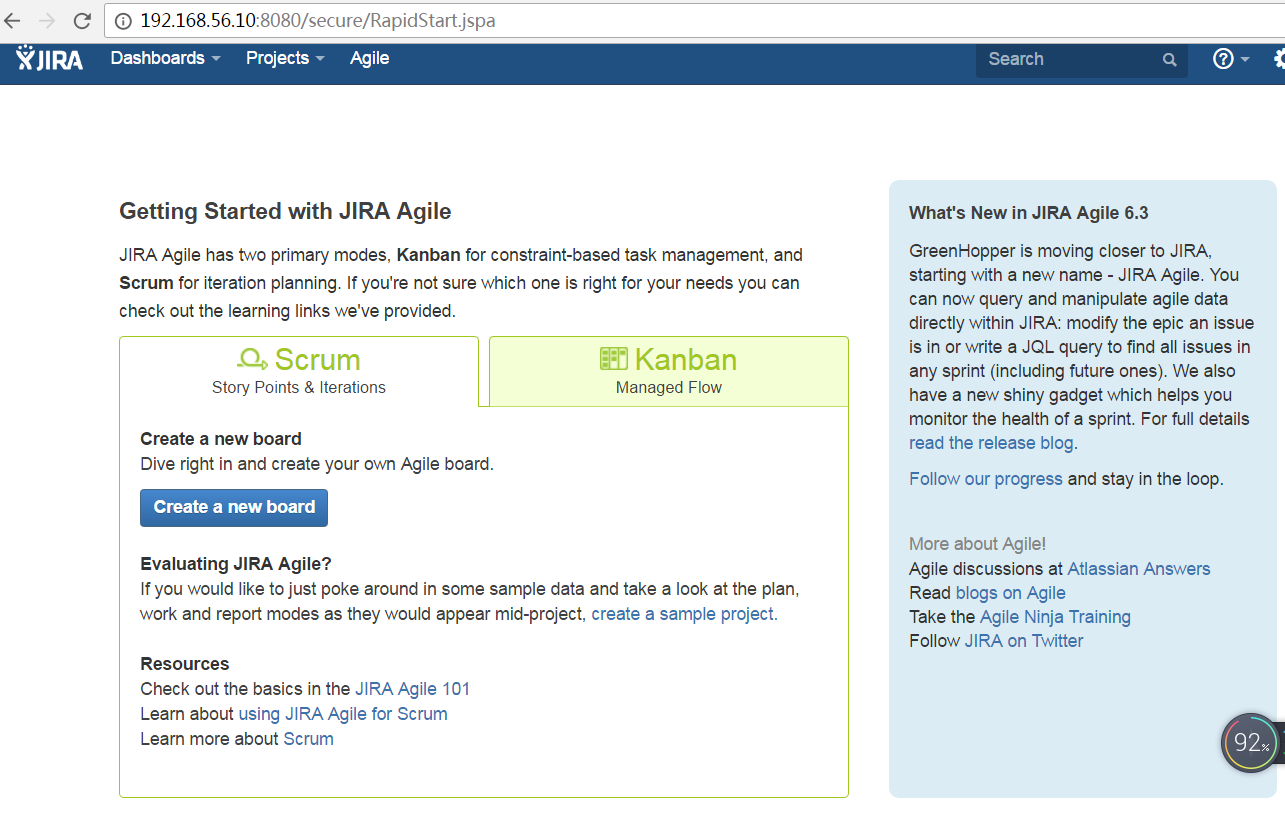Reload the page with the browser refresh icon
Image resolution: width=1285 pixels, height=834 pixels.
pos(82,20)
